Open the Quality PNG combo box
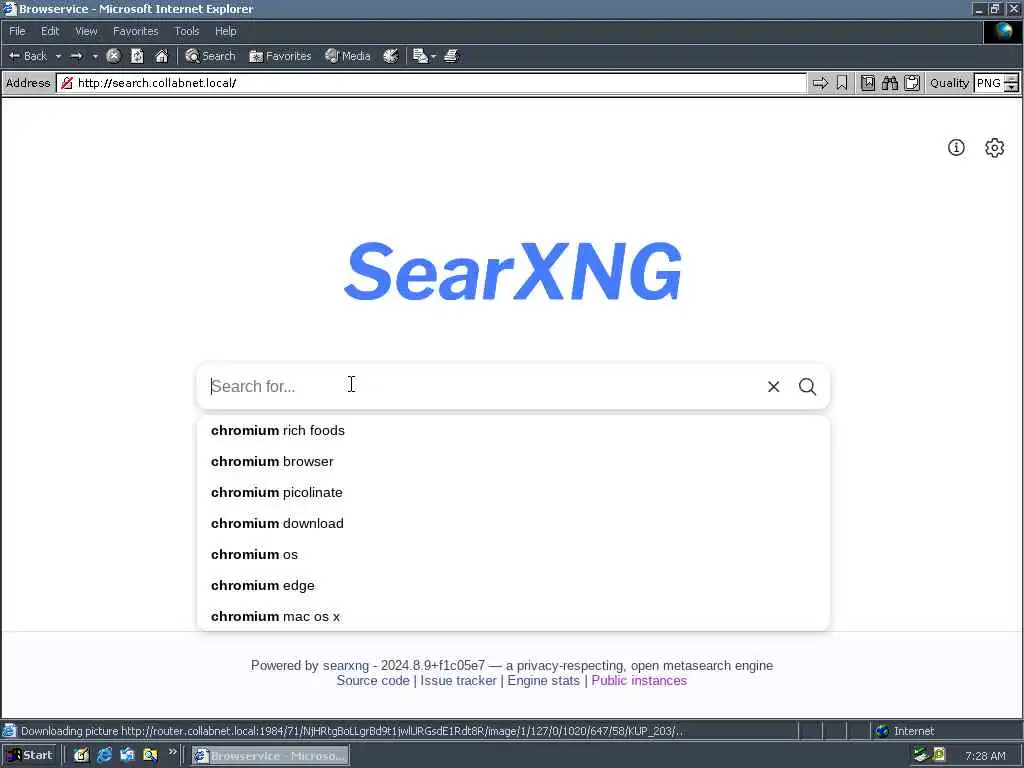This screenshot has height=768, width=1024. click(x=989, y=83)
